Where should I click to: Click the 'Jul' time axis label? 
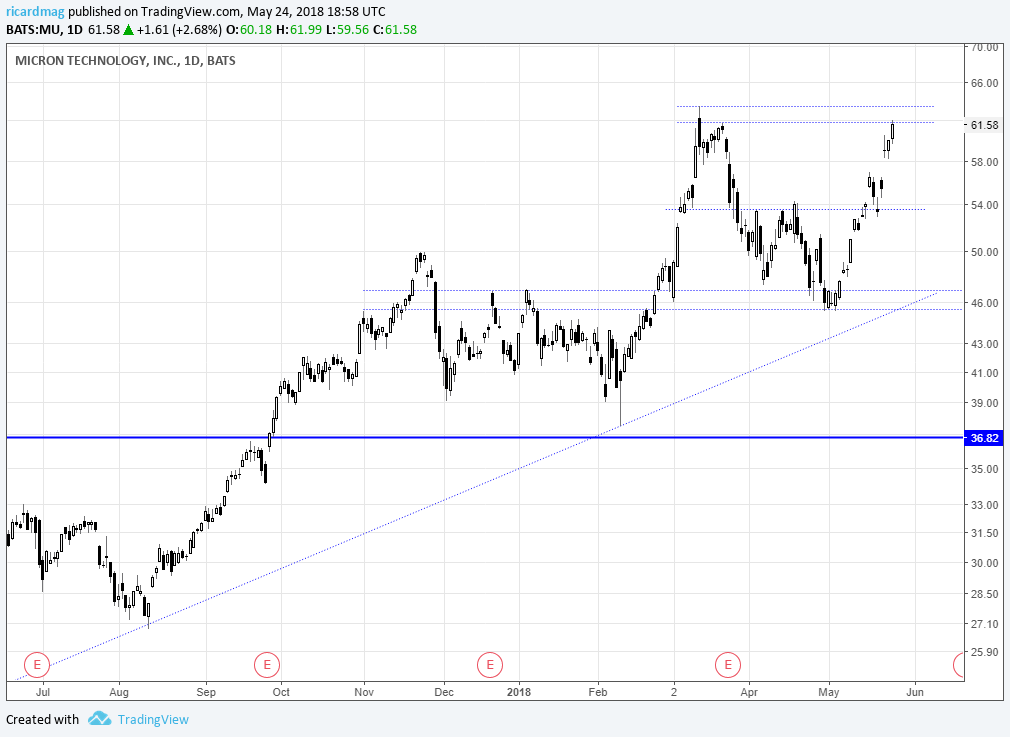[x=43, y=692]
